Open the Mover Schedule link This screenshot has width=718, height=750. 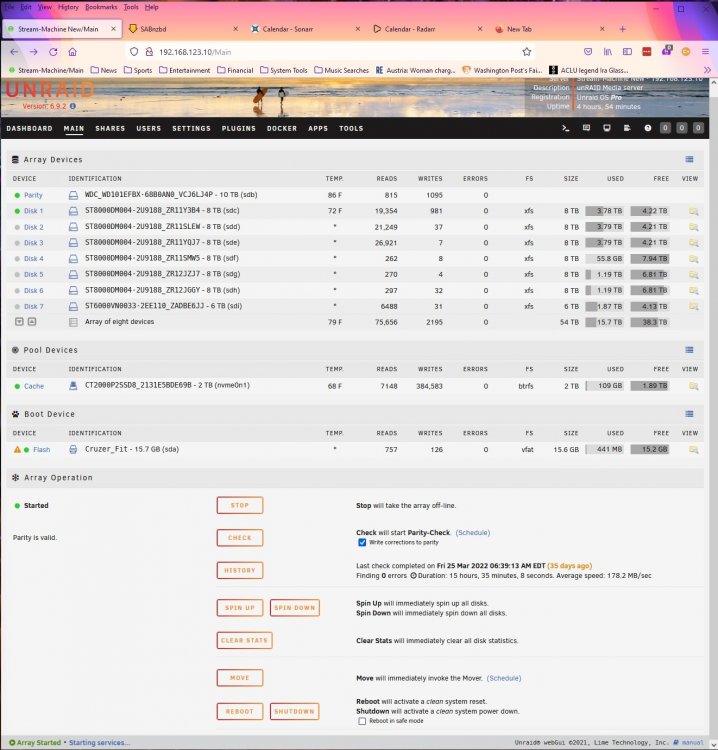(x=504, y=678)
